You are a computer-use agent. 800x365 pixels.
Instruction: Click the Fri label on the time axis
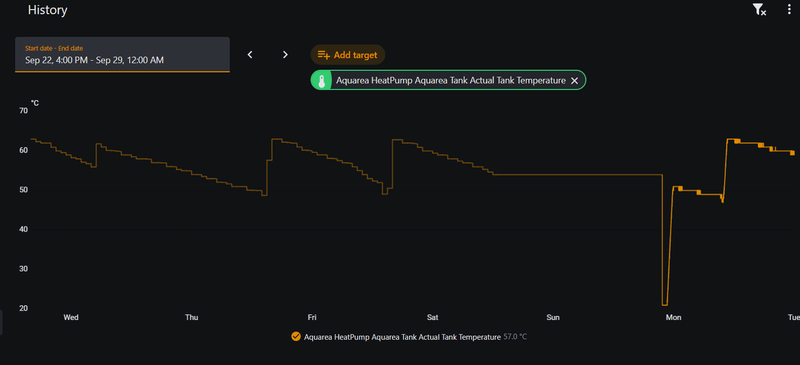[312, 318]
